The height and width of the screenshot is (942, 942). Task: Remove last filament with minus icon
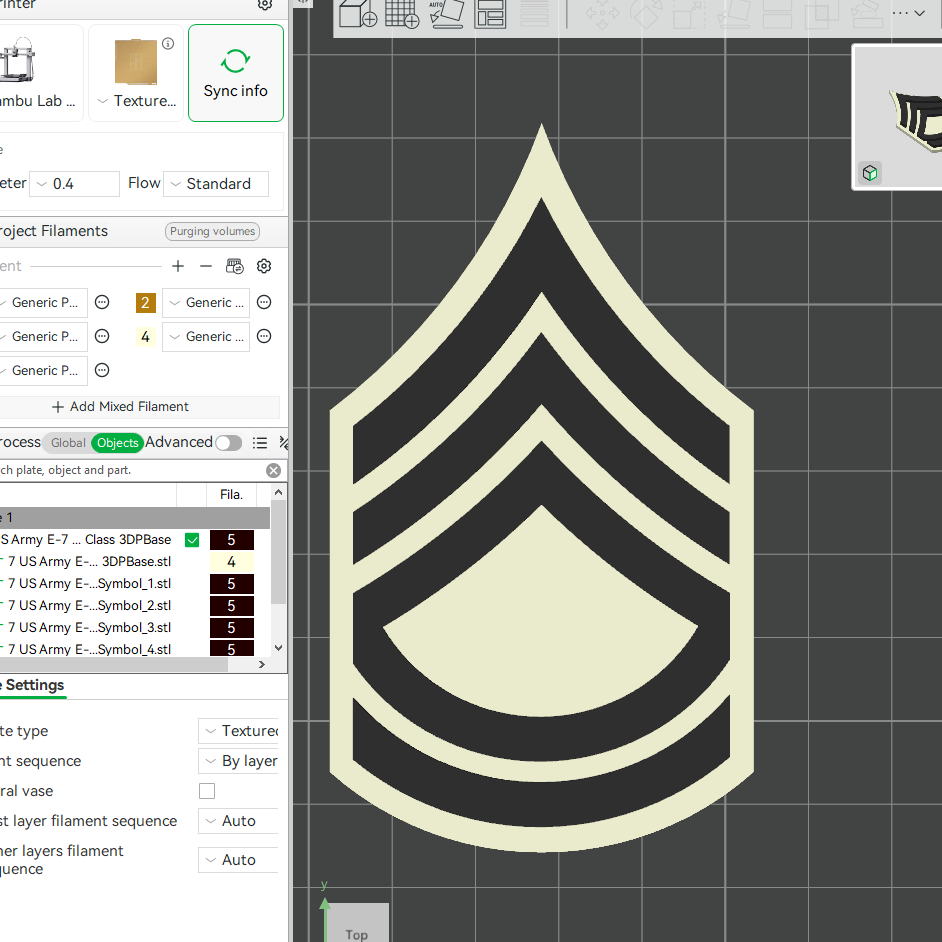coord(206,266)
